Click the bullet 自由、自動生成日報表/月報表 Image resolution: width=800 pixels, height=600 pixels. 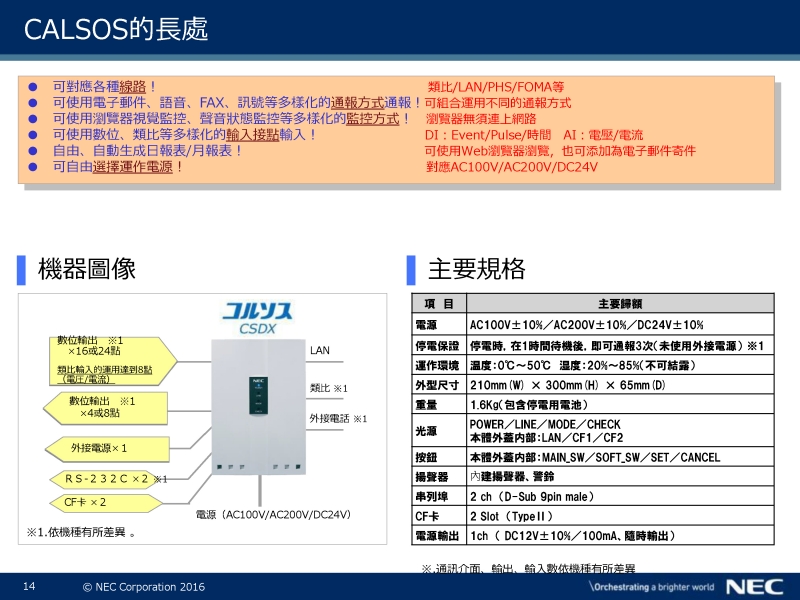(x=147, y=151)
